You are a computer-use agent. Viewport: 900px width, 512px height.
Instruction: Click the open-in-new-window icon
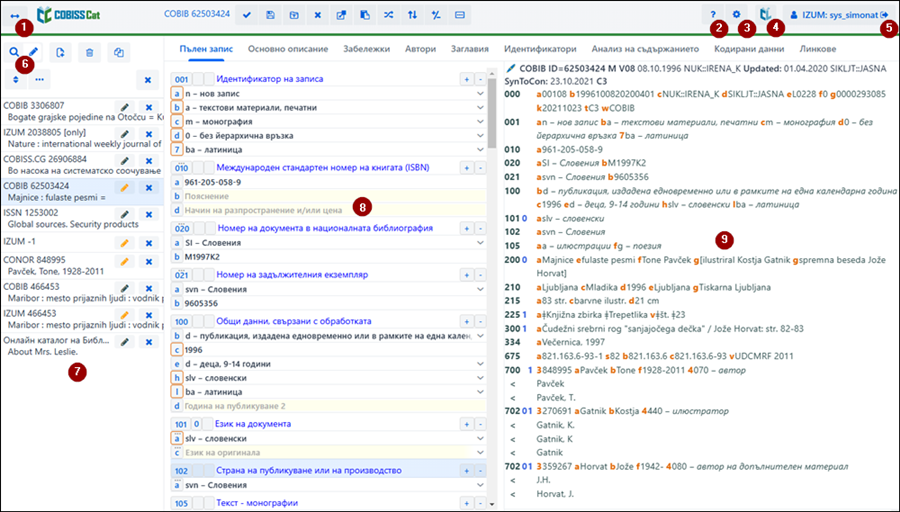coord(341,15)
